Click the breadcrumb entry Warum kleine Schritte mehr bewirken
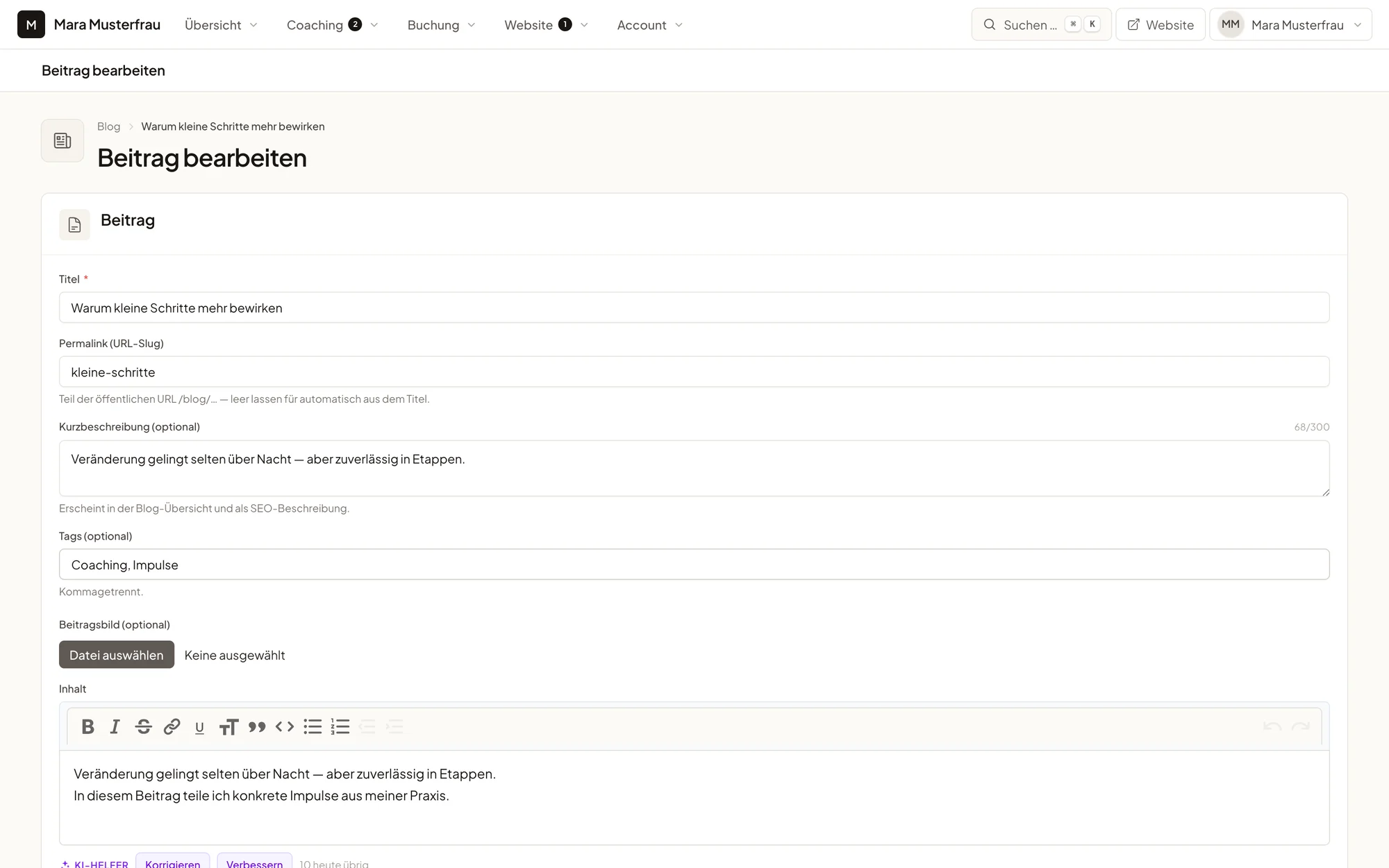Image resolution: width=1389 pixels, height=868 pixels. 233,126
